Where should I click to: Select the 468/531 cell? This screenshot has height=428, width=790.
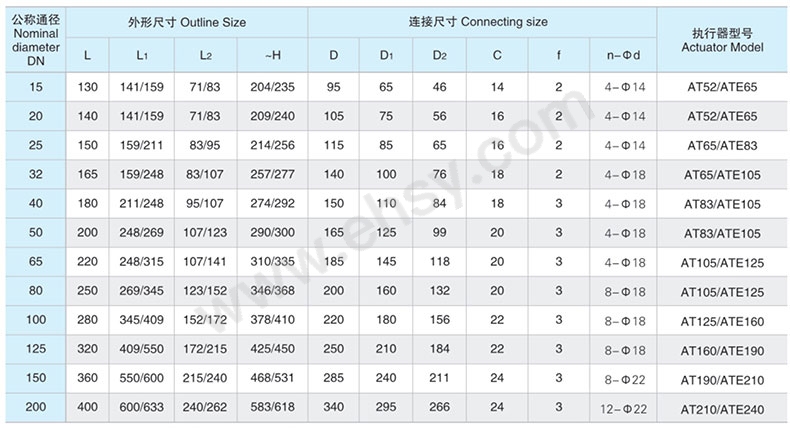click(272, 379)
